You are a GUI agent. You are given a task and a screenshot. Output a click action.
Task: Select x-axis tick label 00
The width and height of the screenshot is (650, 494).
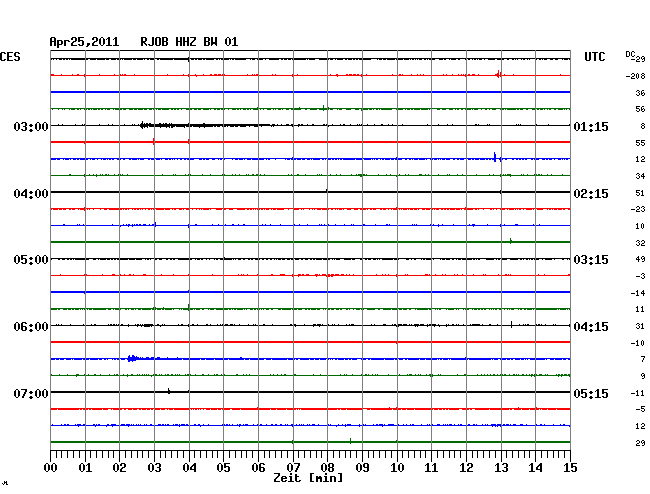(x=51, y=467)
